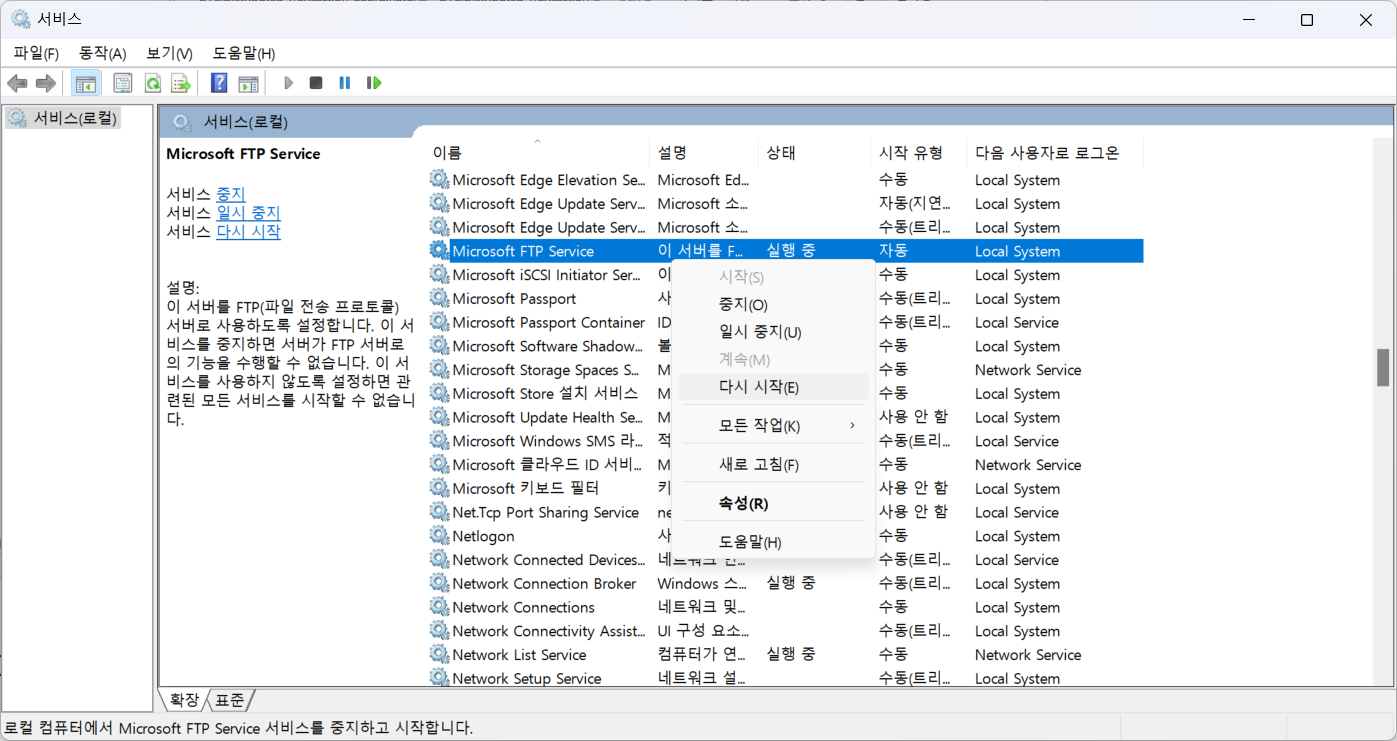The image size is (1397, 741).
Task: Sort by the 시작 유형 column header
Action: 918,153
